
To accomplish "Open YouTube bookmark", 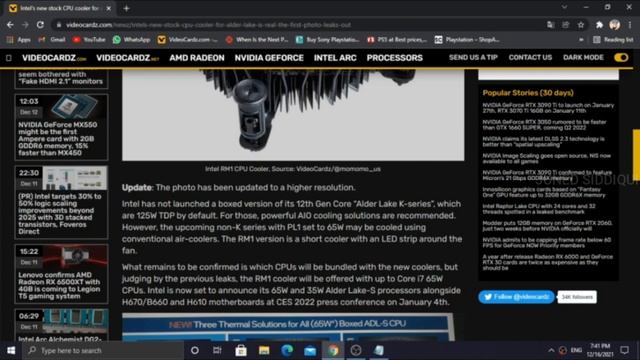I will 89,40.
